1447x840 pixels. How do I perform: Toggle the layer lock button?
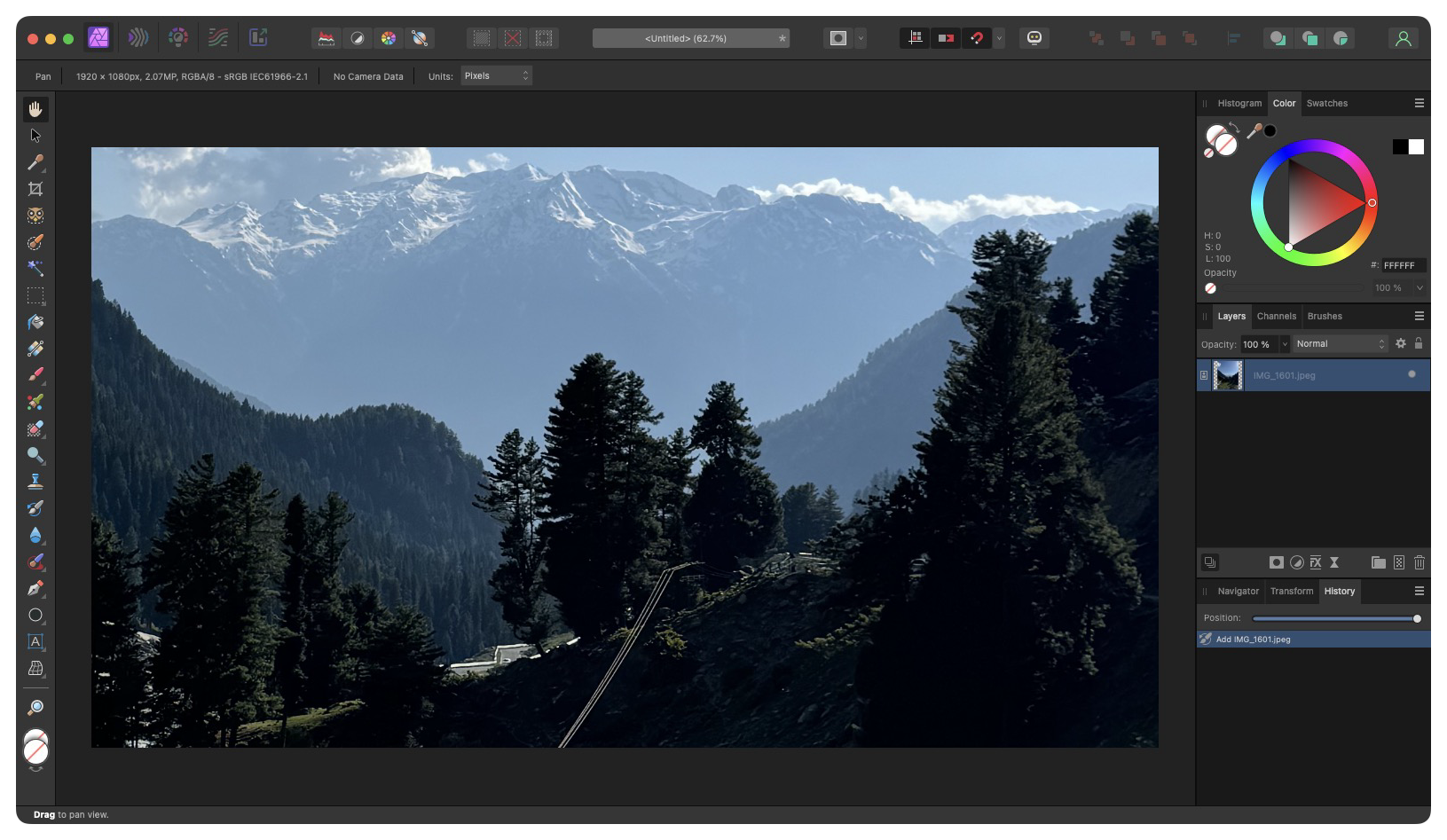click(1418, 343)
